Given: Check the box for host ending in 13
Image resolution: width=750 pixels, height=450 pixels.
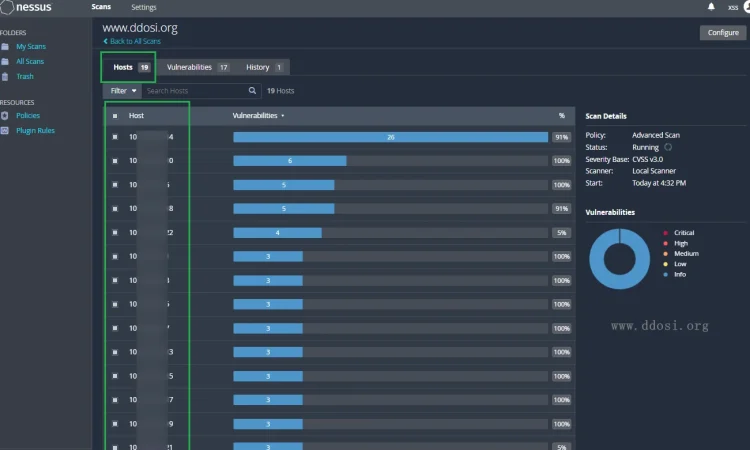Looking at the screenshot, I should (x=115, y=352).
